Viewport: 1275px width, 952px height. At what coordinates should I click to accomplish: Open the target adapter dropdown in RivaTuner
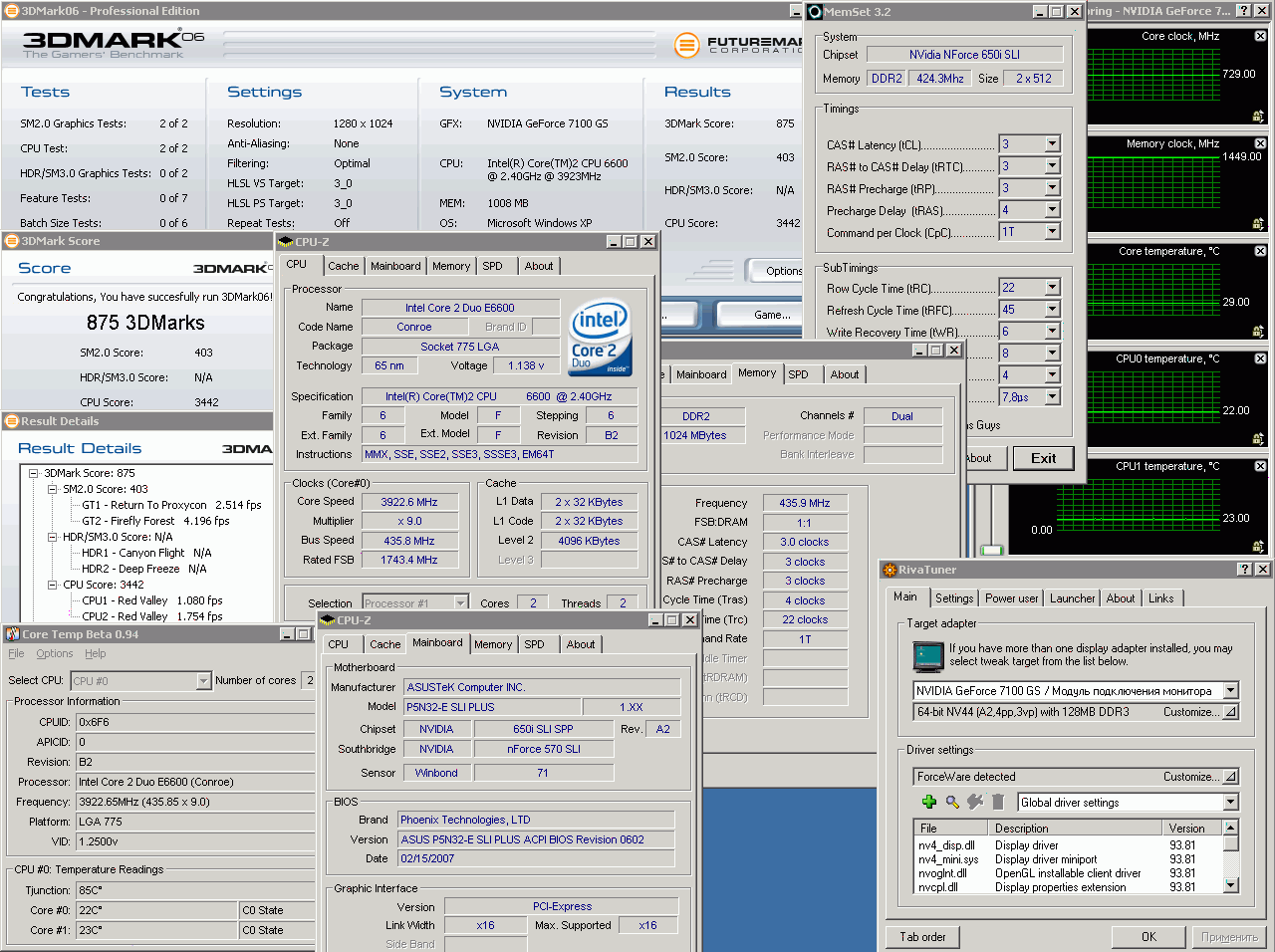coord(1231,691)
